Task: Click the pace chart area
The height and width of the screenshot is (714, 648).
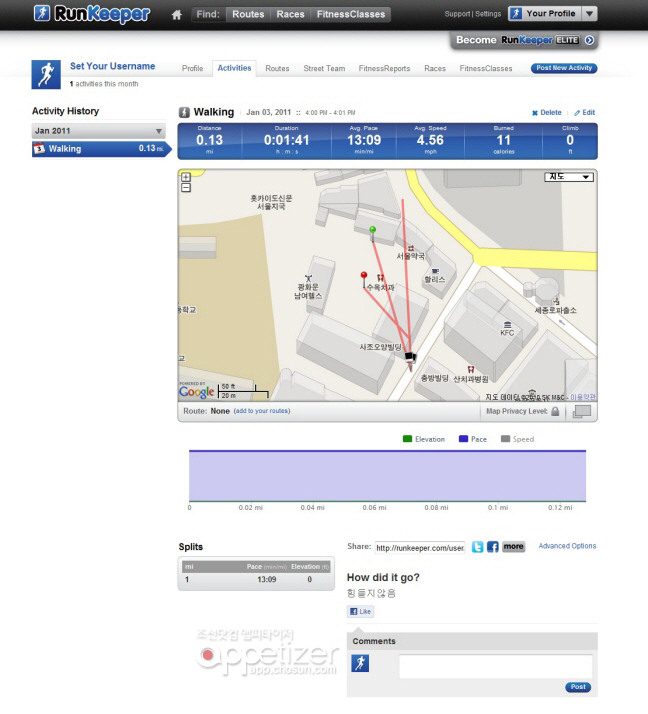Action: [388, 476]
